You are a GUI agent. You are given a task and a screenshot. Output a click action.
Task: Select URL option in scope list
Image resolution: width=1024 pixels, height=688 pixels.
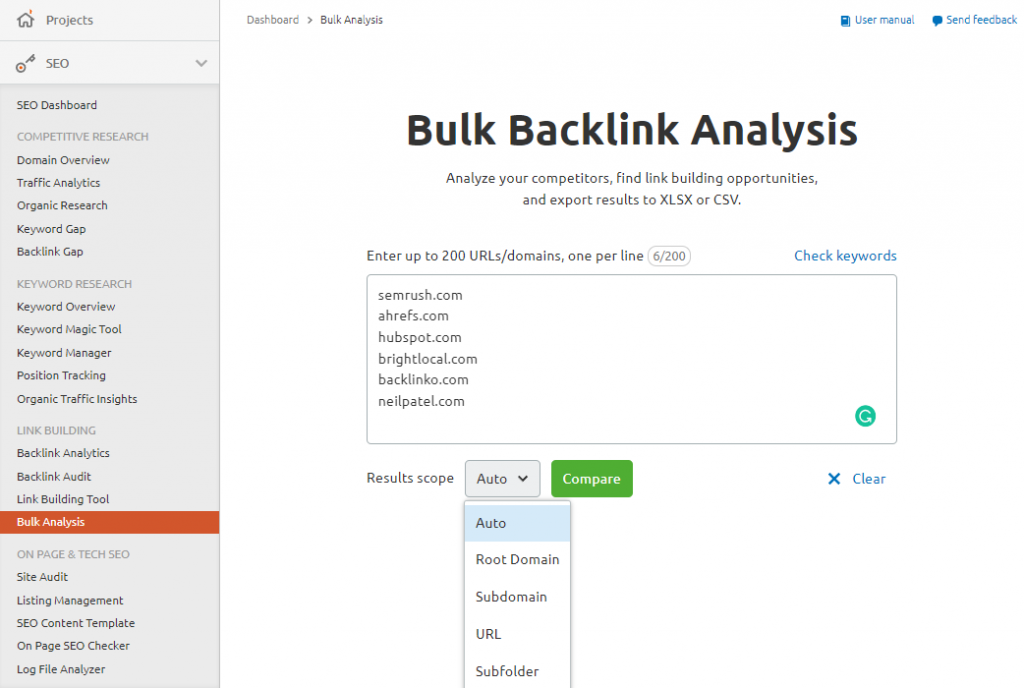(x=517, y=634)
